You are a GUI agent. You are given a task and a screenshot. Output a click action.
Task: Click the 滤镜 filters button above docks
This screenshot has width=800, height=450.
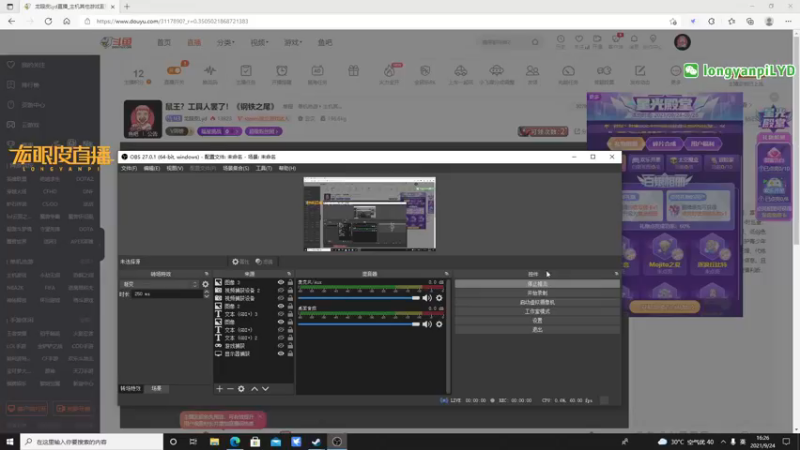click(x=264, y=262)
